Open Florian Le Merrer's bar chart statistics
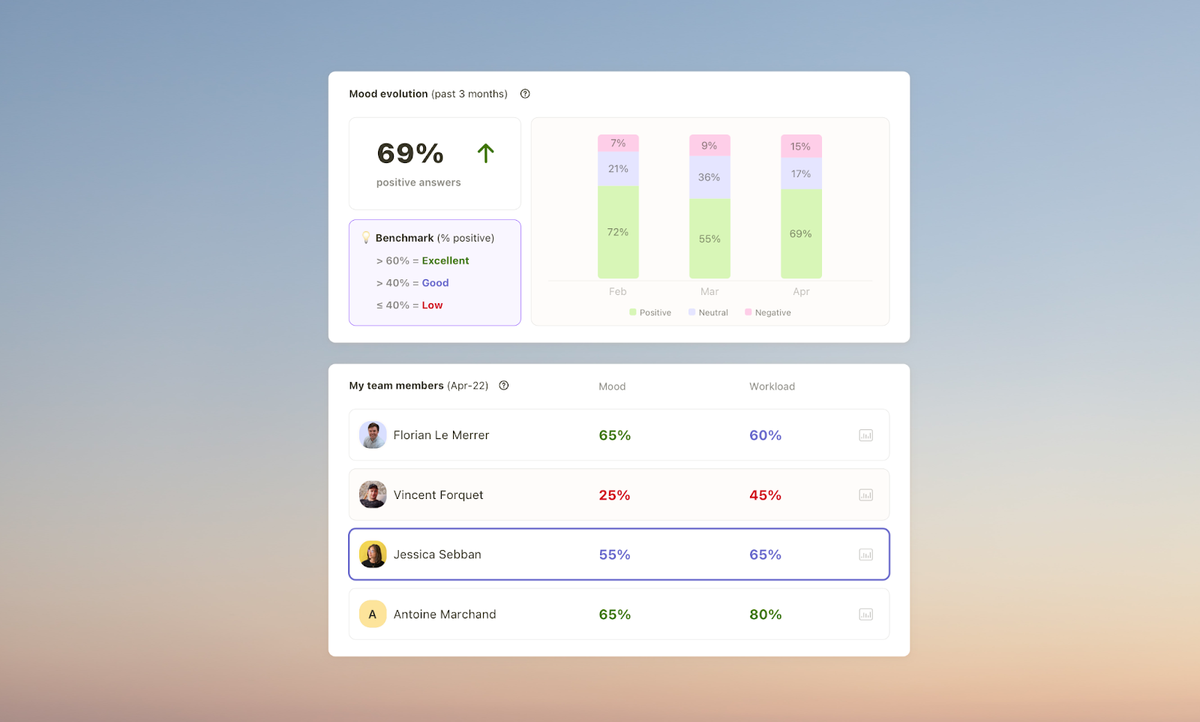Viewport: 1200px width, 722px height. point(866,435)
